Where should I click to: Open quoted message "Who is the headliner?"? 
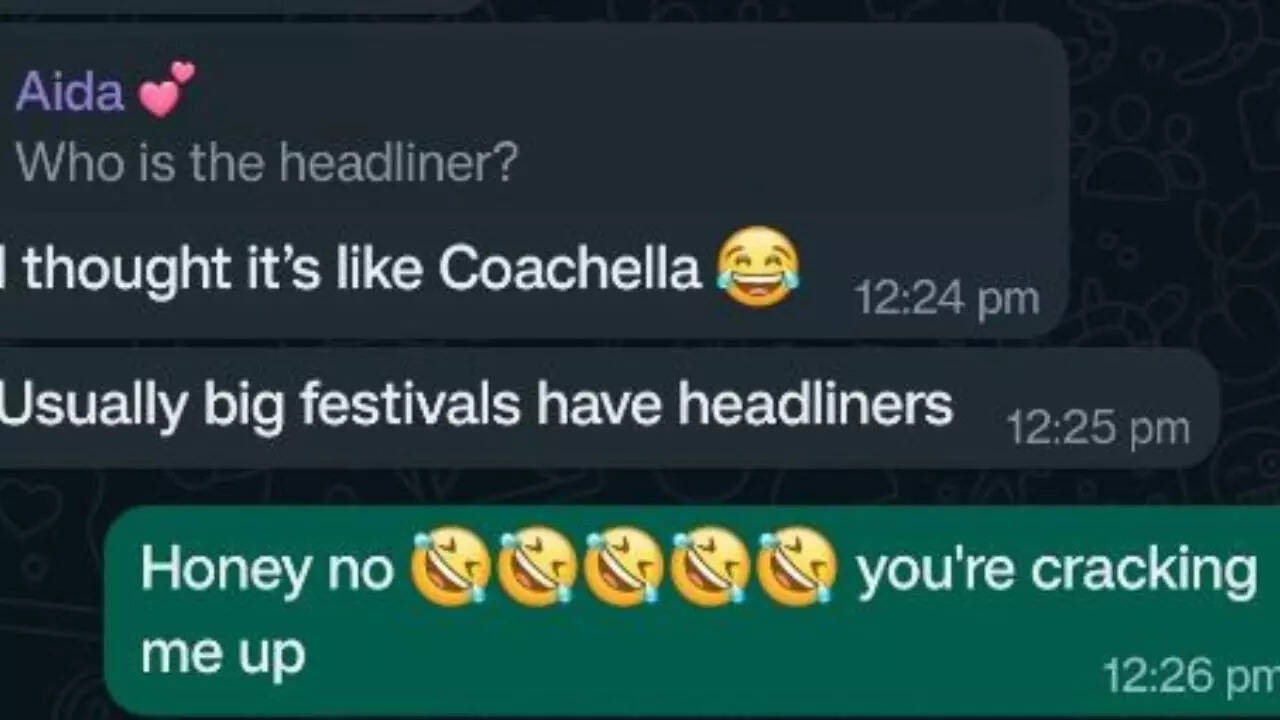tap(267, 162)
